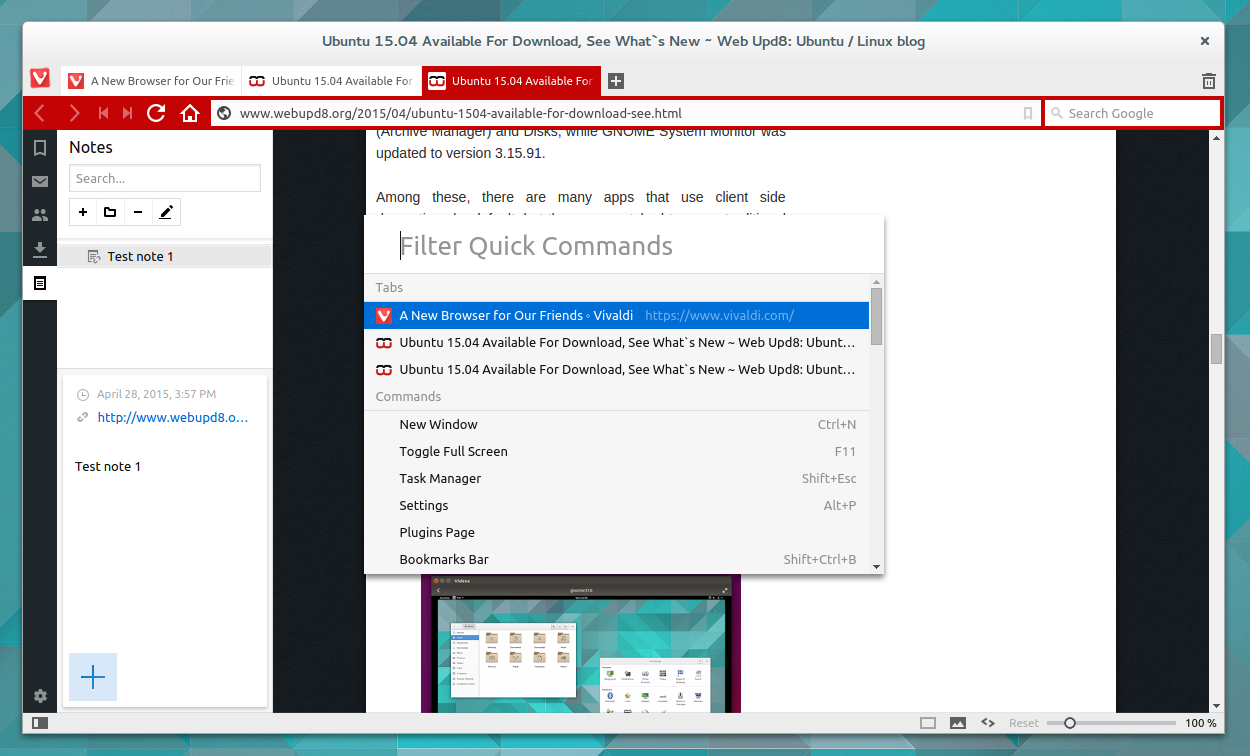This screenshot has width=1250, height=756.
Task: Choose Plugins Page command
Action: click(x=617, y=532)
